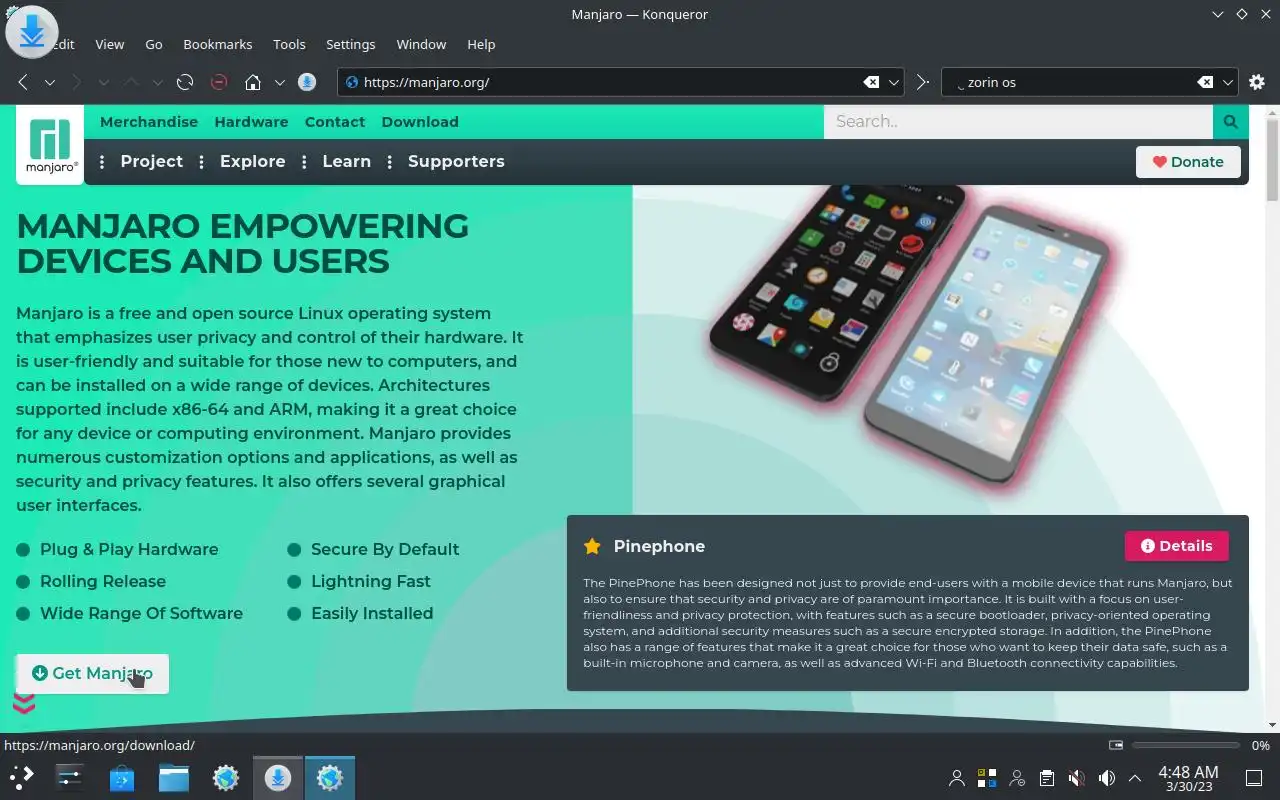Open the colored squares tray icon
The width and height of the screenshot is (1280, 800).
[x=987, y=778]
